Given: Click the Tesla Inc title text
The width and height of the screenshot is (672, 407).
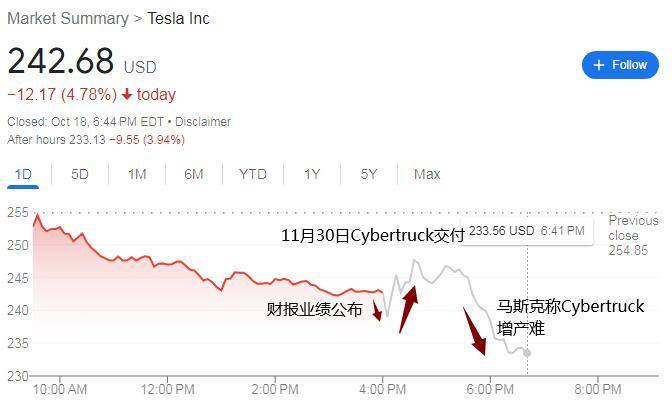Looking at the screenshot, I should [179, 19].
